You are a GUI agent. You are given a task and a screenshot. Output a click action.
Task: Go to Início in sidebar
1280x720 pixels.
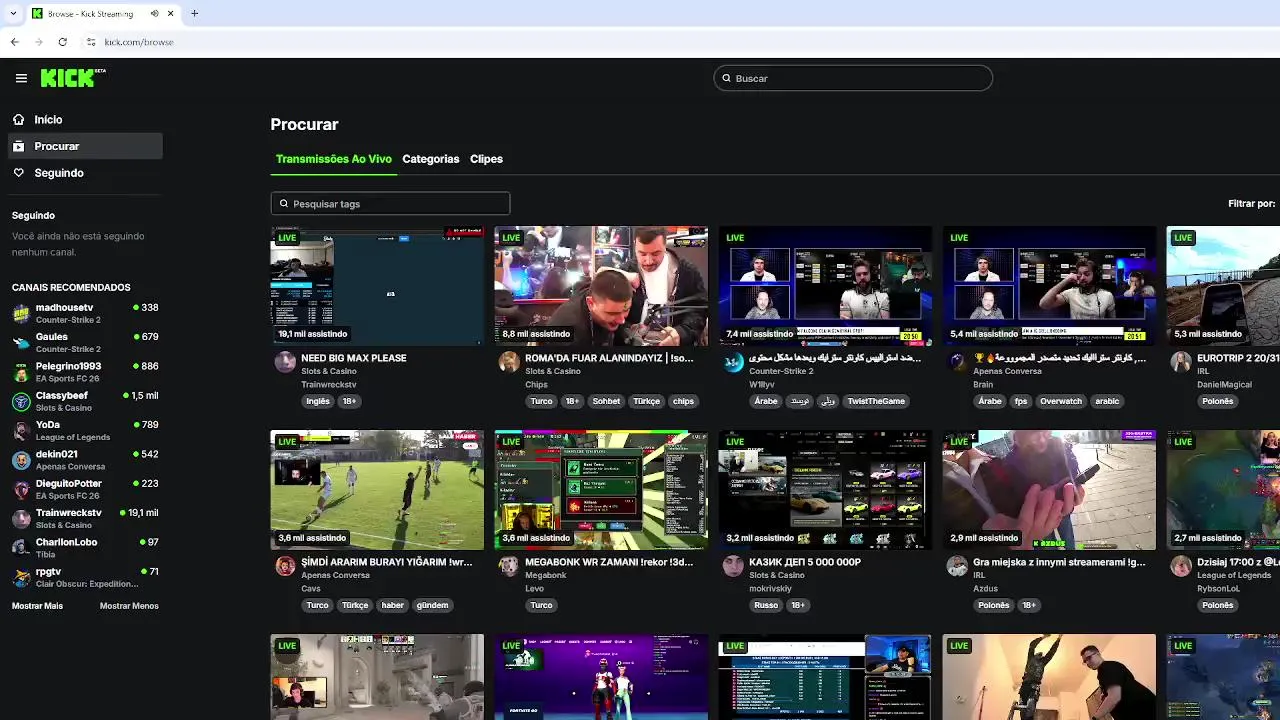[x=48, y=119]
